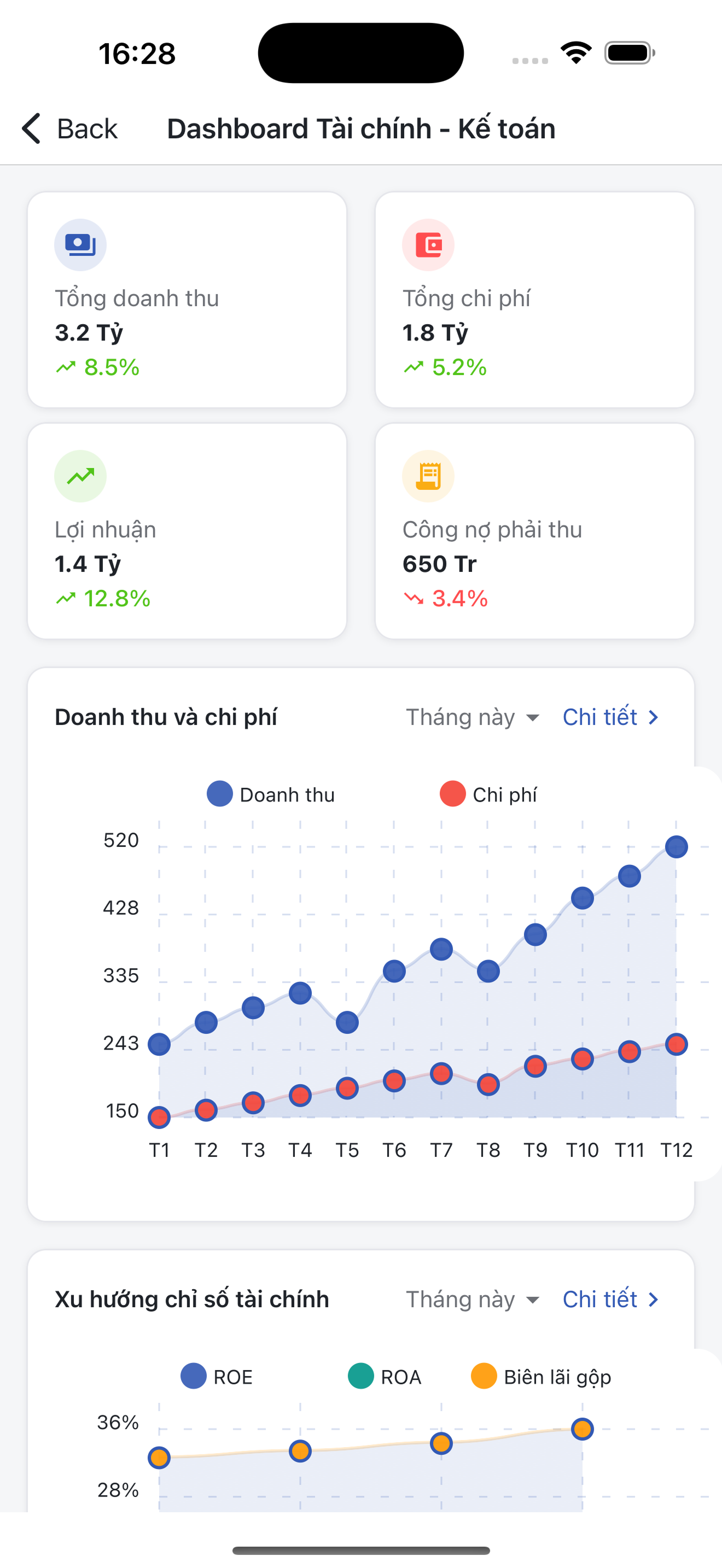Open Tháng này dropdown in Doanh thu chart

(473, 717)
